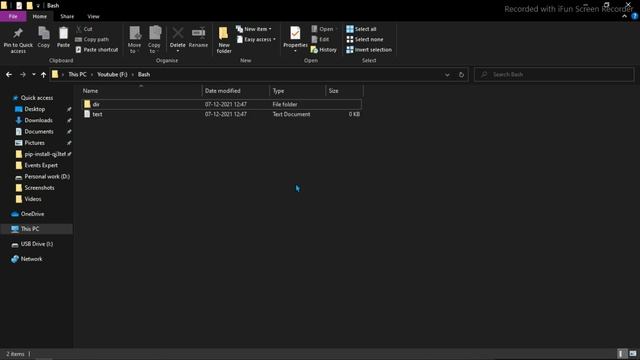Open the Copy to menu

(154, 39)
